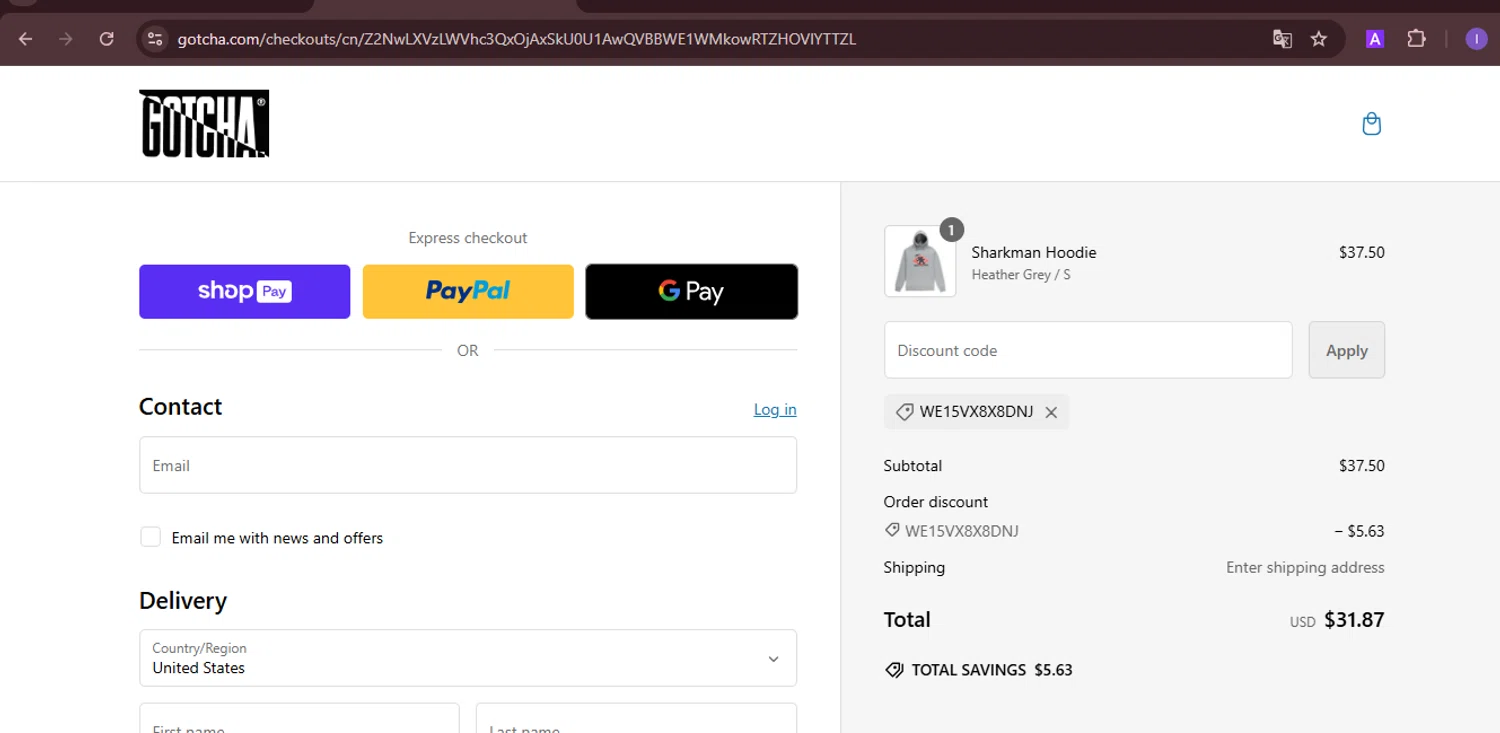Pay with Shop Pay
Image resolution: width=1500 pixels, height=733 pixels.
(245, 292)
